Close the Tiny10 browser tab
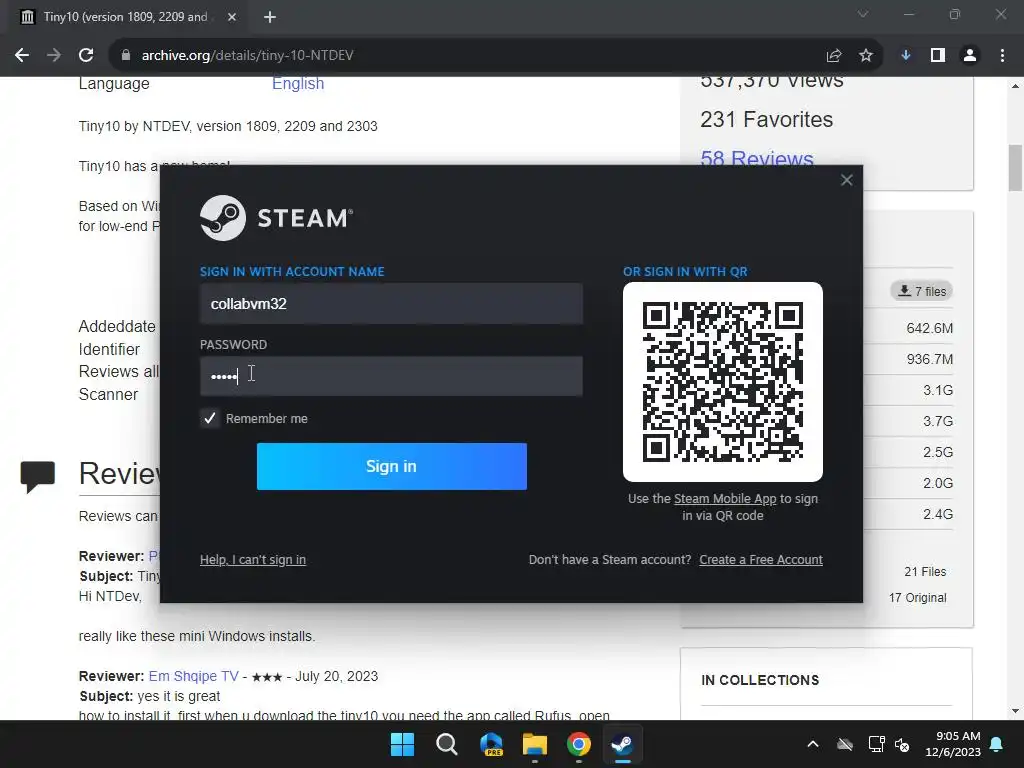Image resolution: width=1024 pixels, height=768 pixels. 232,17
